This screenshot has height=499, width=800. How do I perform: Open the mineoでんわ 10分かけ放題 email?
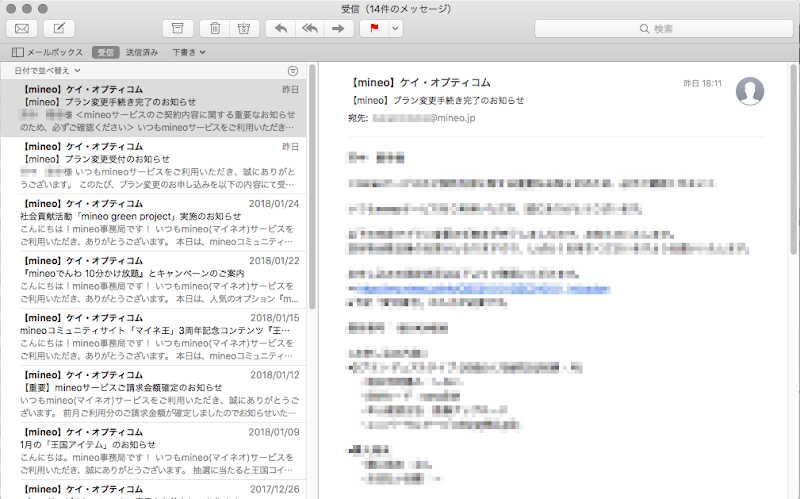(153, 280)
